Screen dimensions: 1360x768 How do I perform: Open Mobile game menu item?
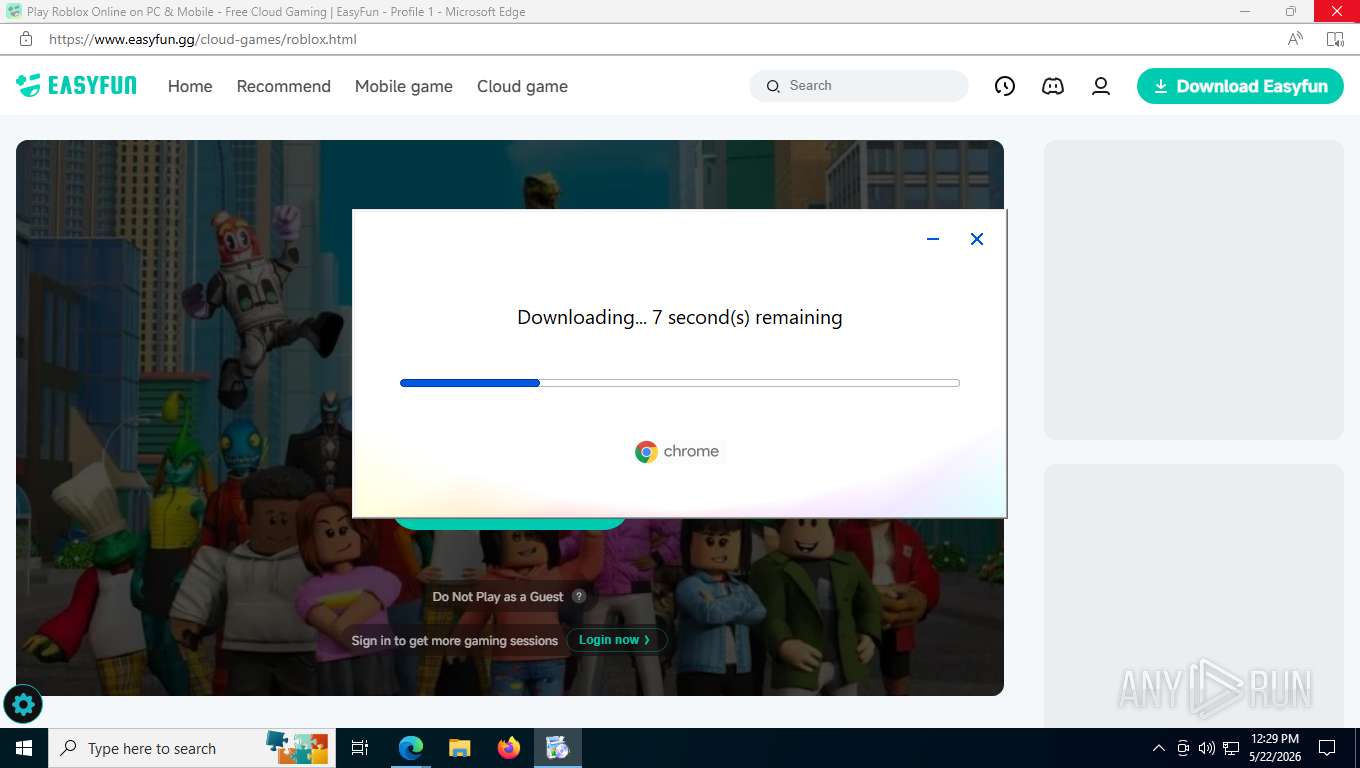click(x=404, y=86)
